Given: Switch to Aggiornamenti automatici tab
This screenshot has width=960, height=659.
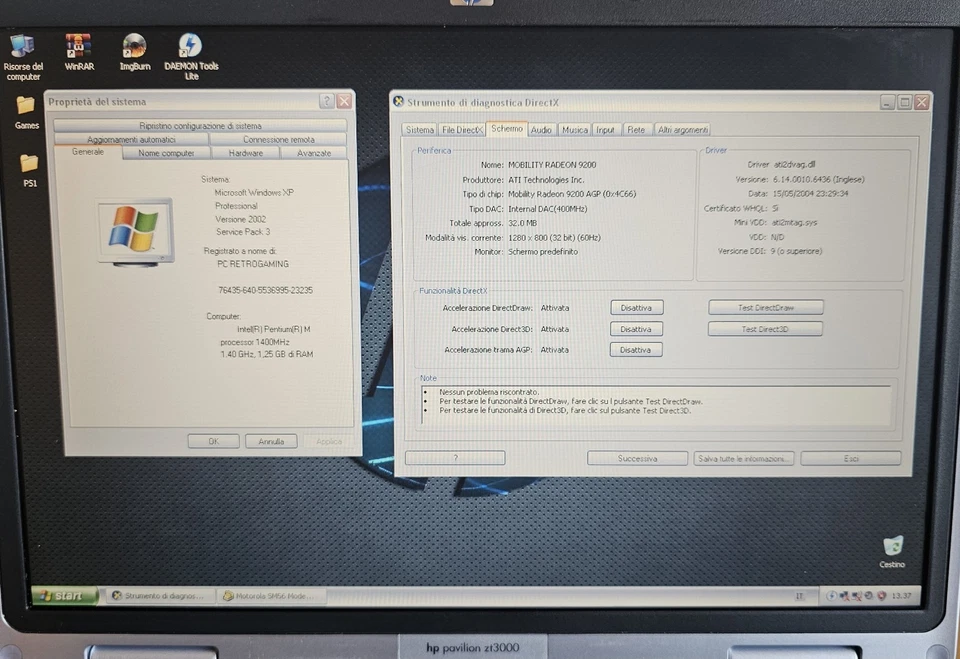Looking at the screenshot, I should point(131,139).
